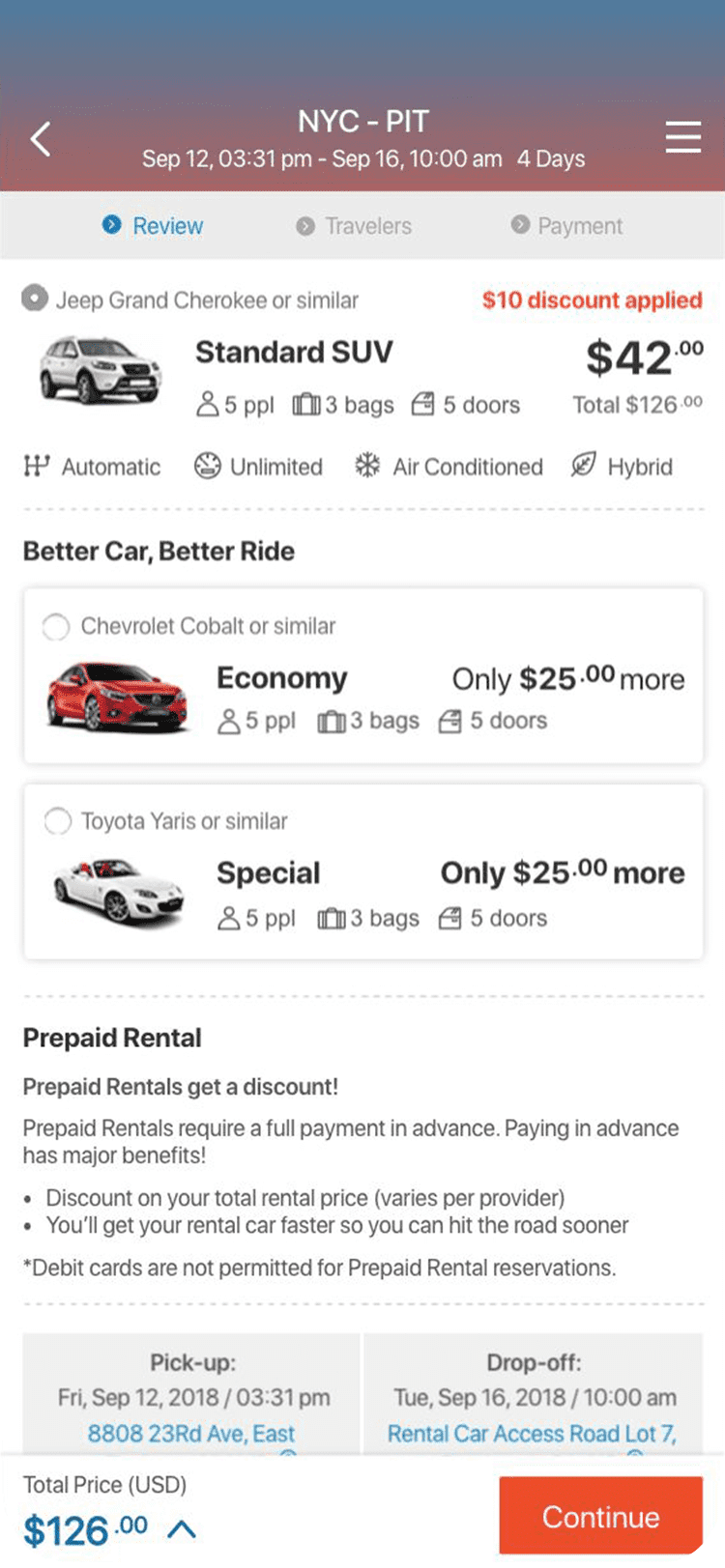Expand total price details chevron

(182, 1529)
